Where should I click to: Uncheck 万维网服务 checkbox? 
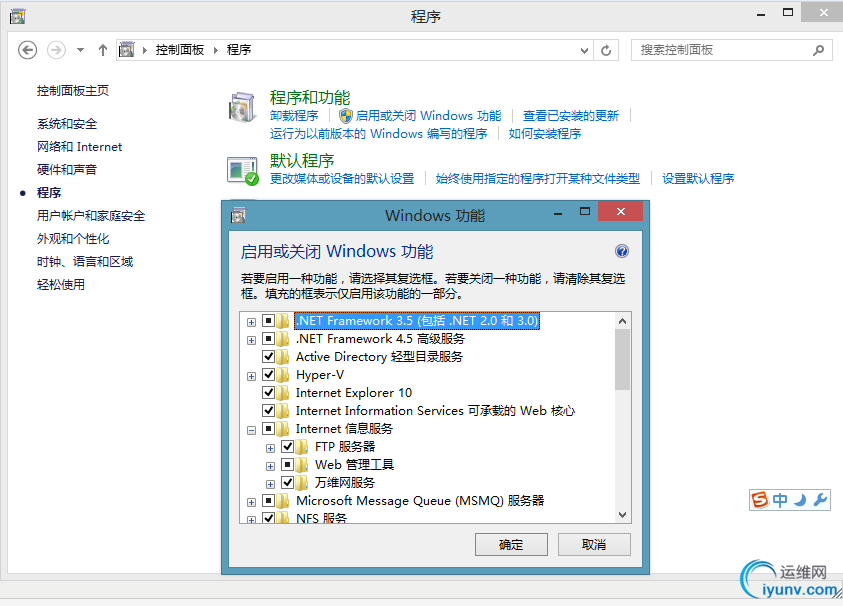click(288, 482)
